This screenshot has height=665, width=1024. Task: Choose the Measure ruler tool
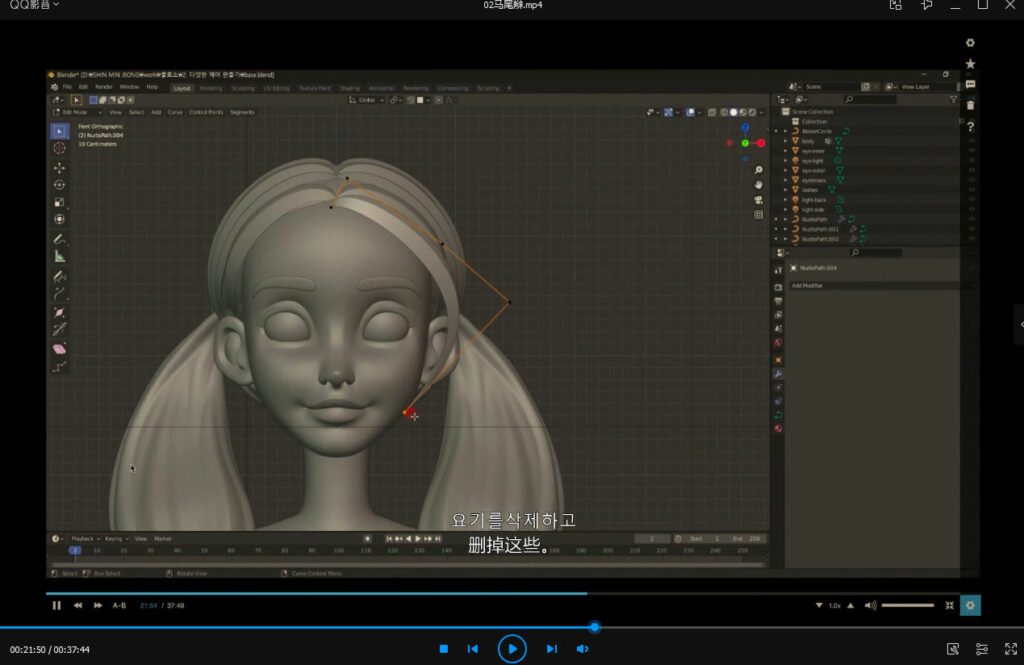coord(59,257)
